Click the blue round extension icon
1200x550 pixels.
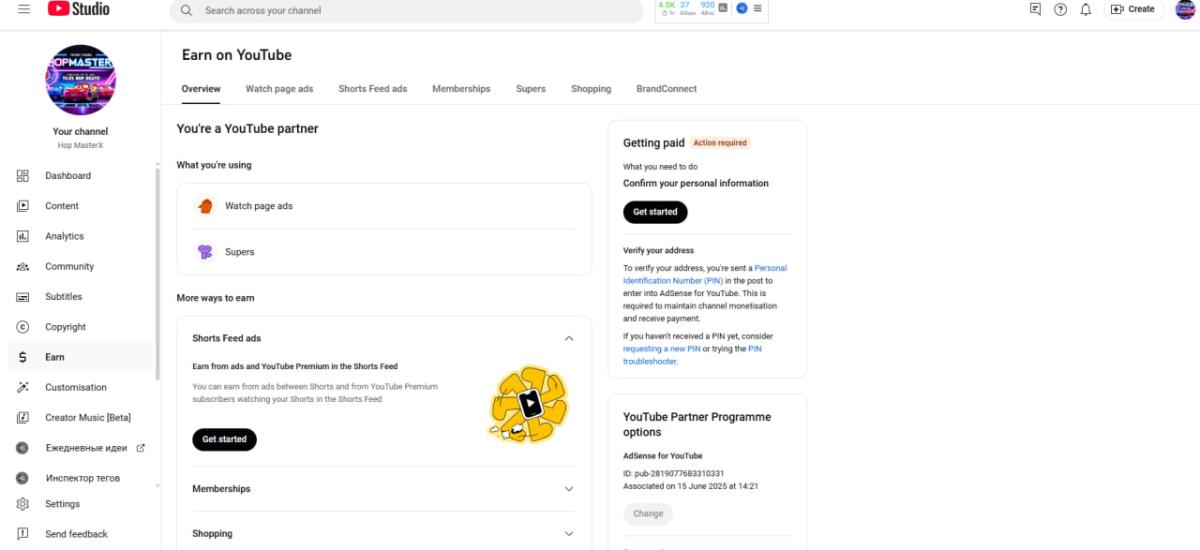coord(742,8)
